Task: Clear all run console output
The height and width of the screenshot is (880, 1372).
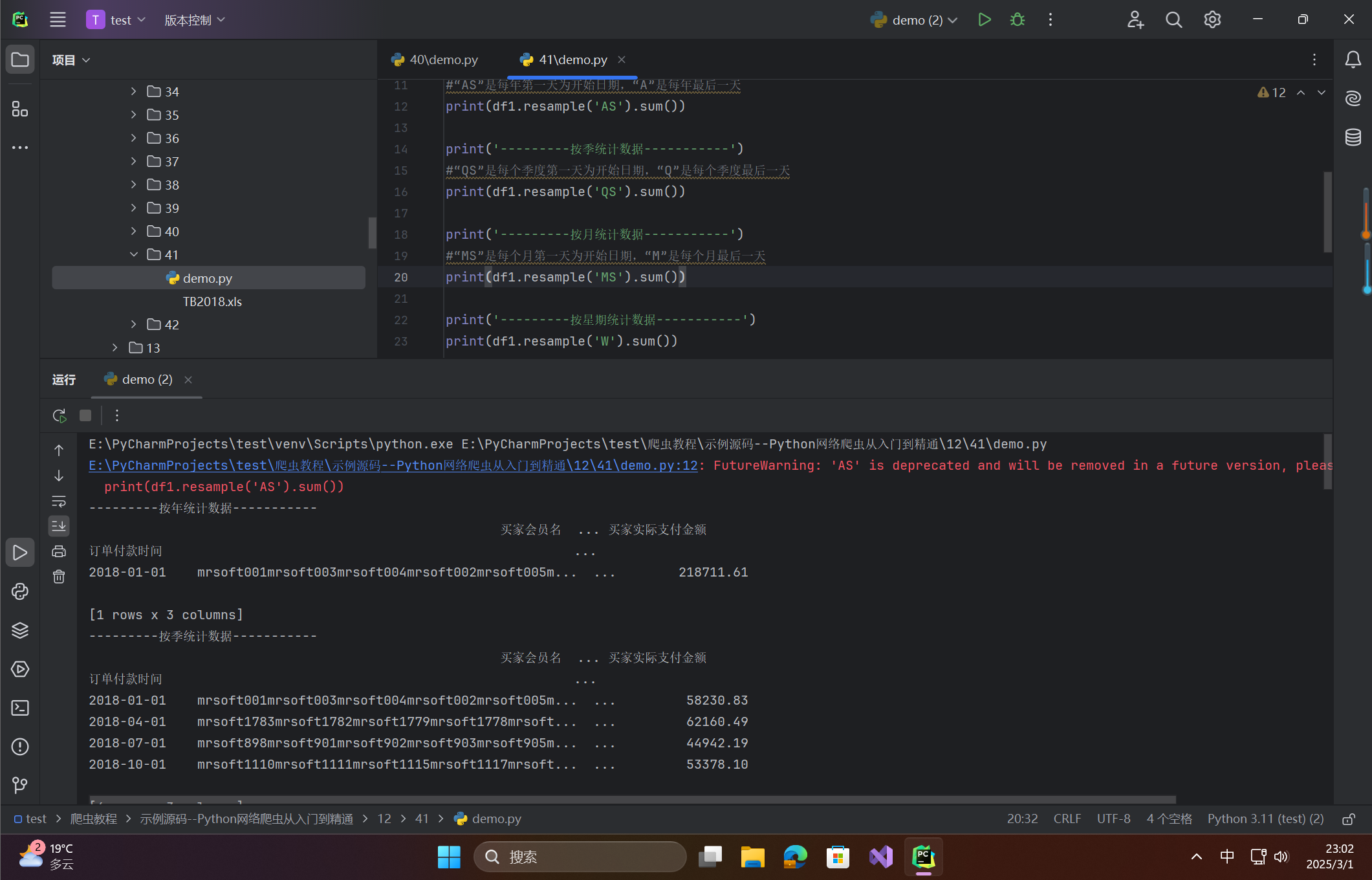Action: [x=59, y=577]
